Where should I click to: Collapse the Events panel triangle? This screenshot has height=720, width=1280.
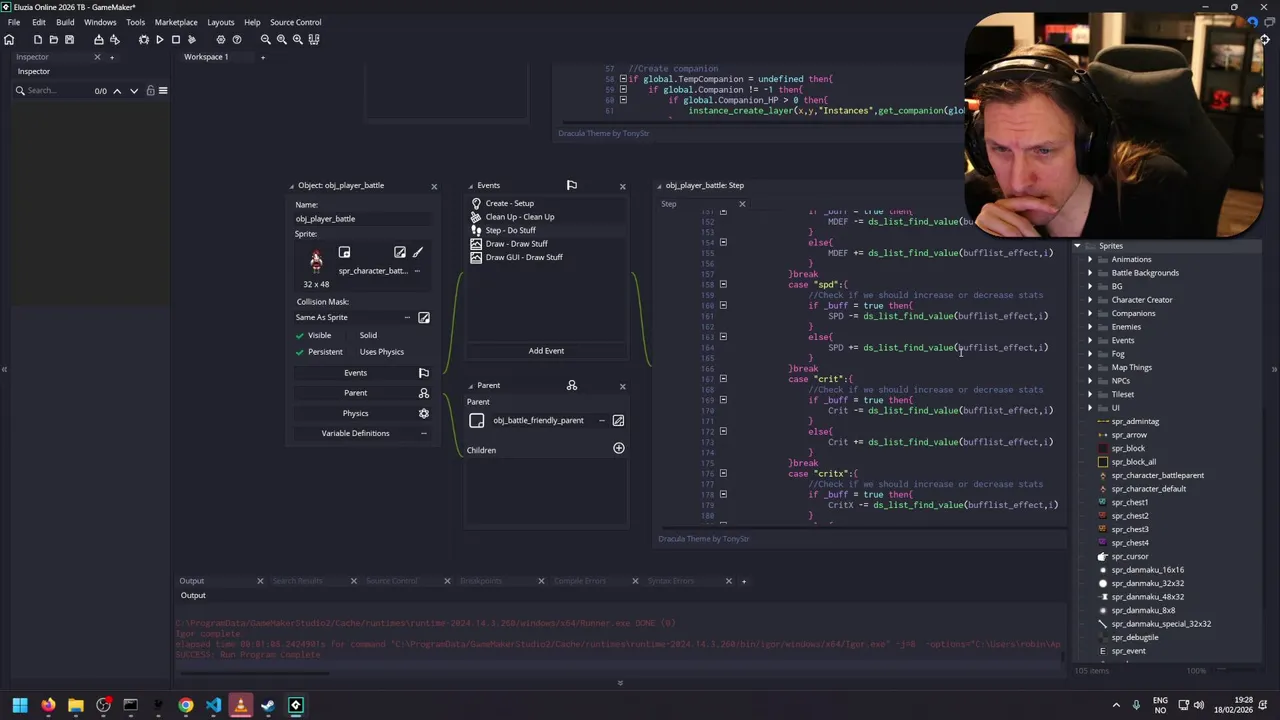coord(471,186)
